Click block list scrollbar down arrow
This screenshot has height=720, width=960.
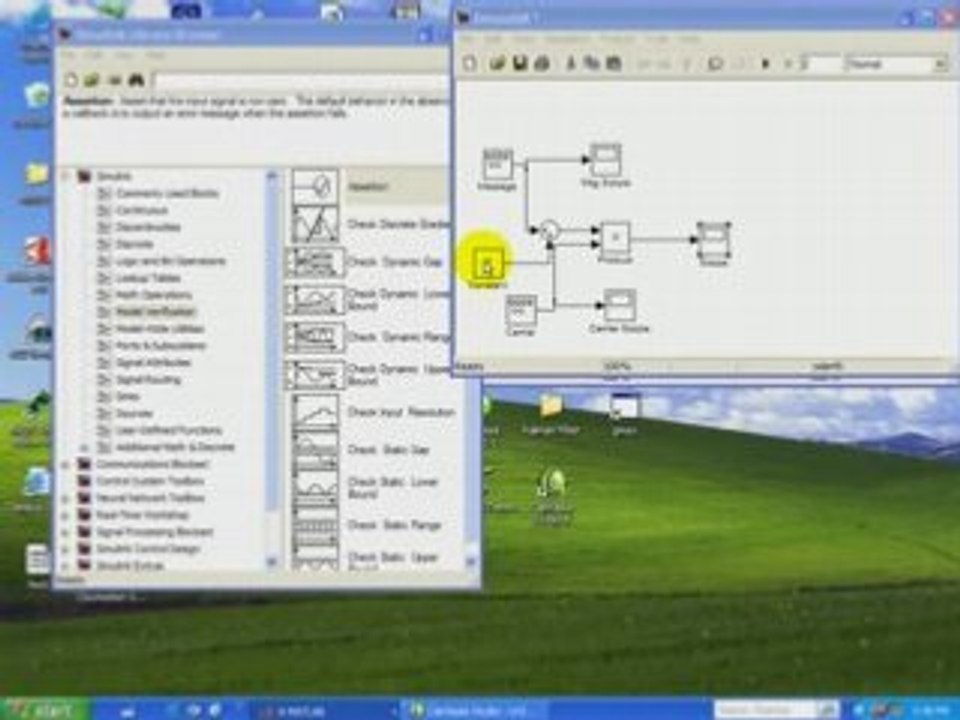(471, 561)
